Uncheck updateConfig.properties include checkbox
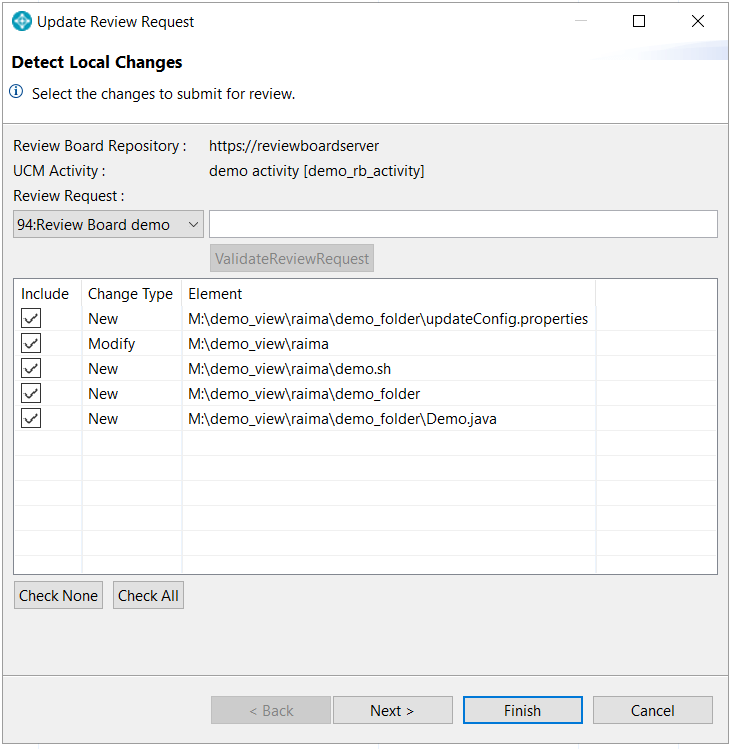Screen dimensions: 733x749 click(x=31, y=319)
